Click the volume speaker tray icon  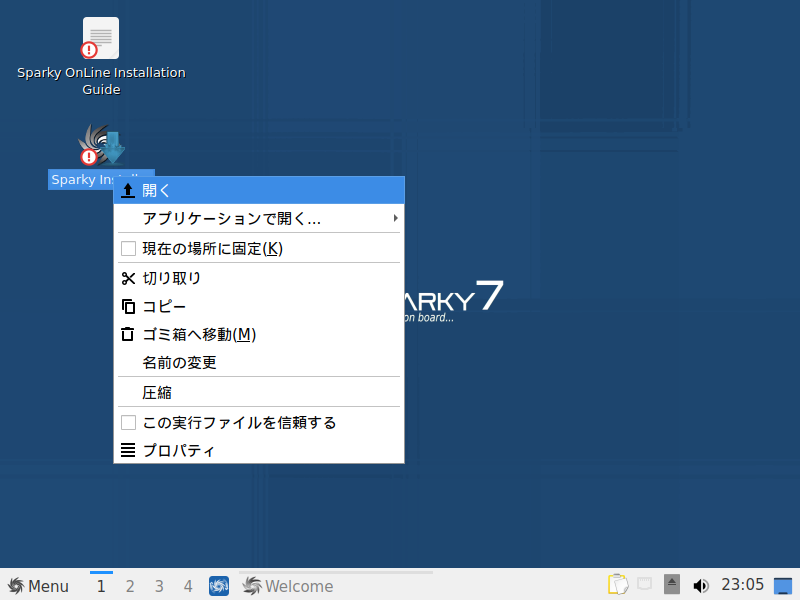tap(701, 586)
